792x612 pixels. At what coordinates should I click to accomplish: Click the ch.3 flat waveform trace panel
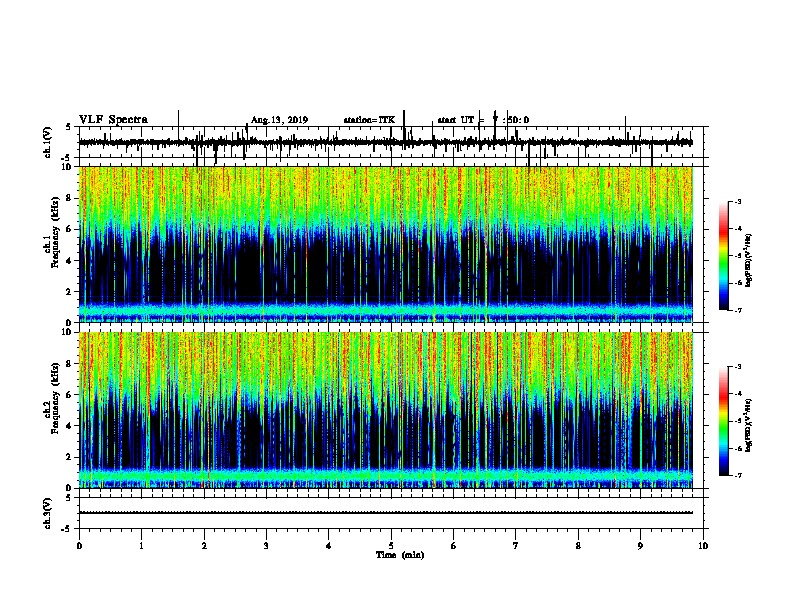(x=390, y=513)
